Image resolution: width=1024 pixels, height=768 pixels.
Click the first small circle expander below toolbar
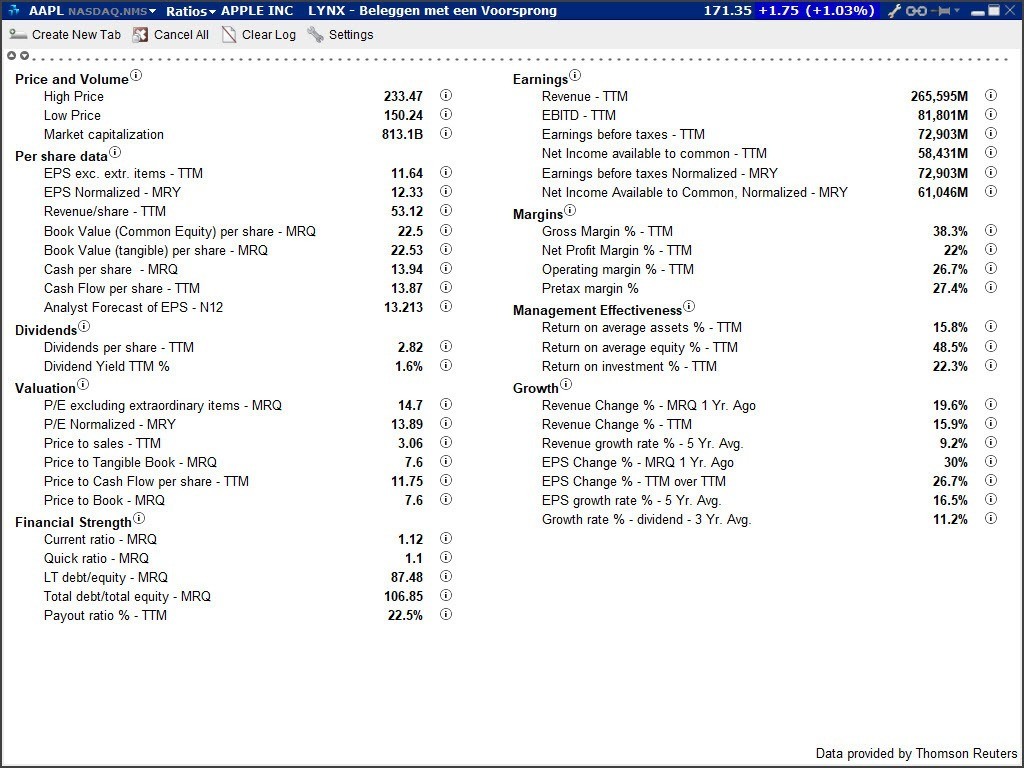[11, 56]
